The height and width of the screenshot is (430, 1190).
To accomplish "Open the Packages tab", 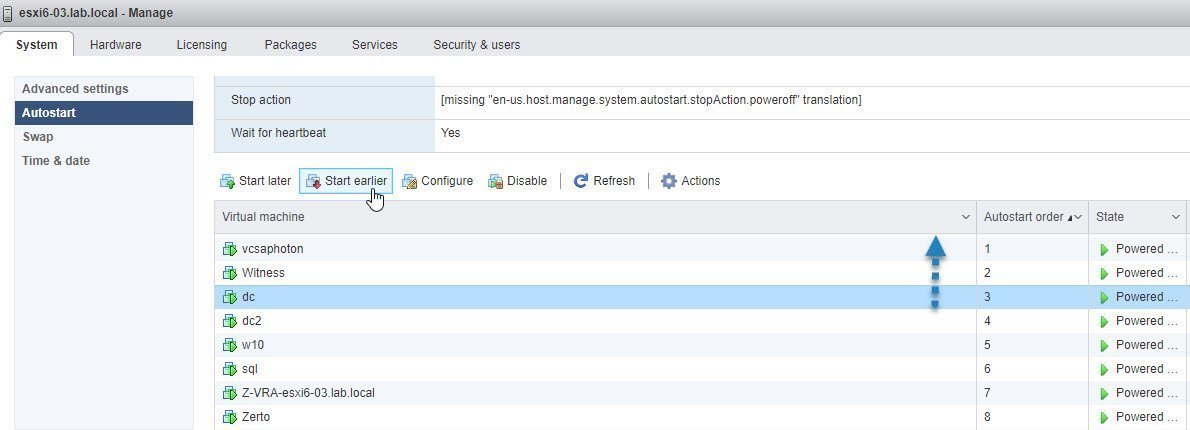I will [x=291, y=45].
